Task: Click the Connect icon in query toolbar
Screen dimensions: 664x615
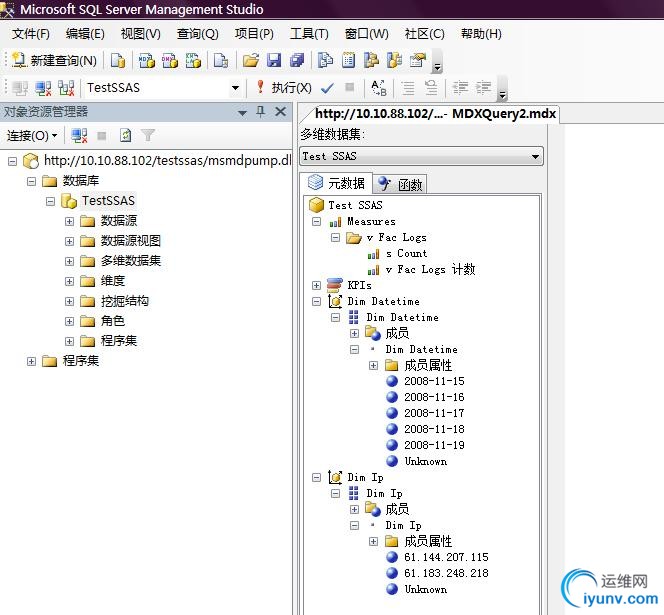Action: click(x=20, y=88)
